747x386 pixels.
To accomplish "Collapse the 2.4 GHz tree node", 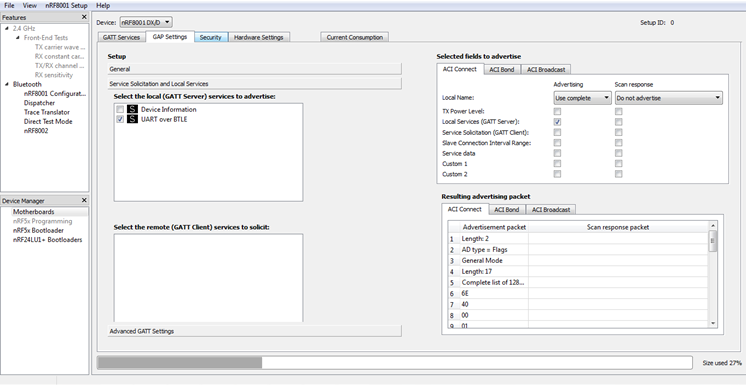I will pos(7,29).
